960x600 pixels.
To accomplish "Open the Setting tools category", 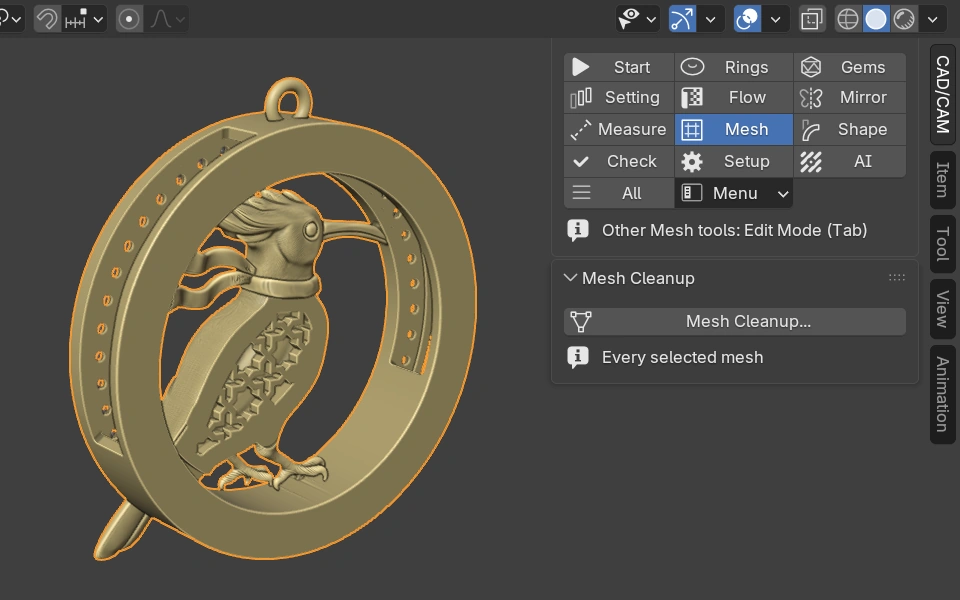I will coord(619,97).
